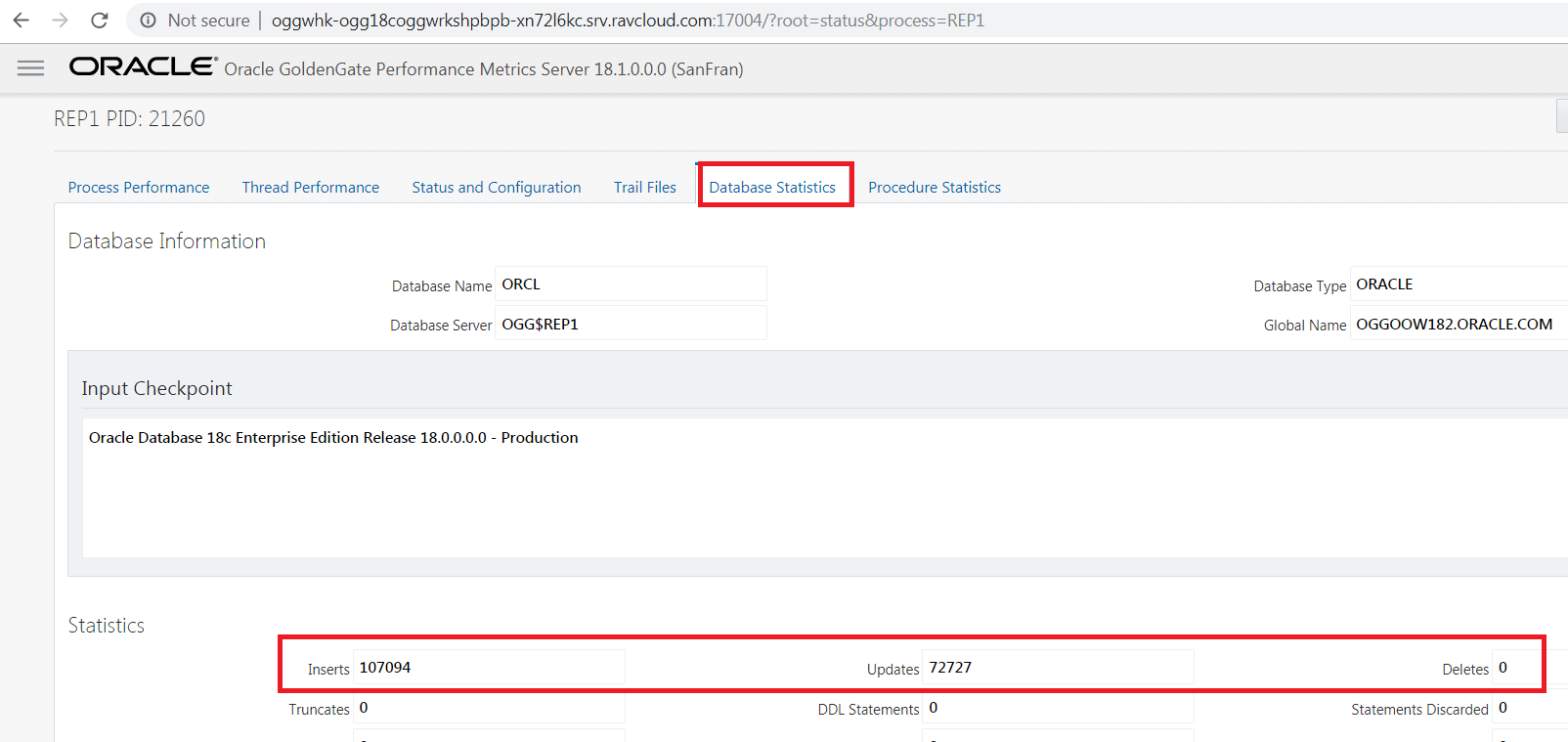The height and width of the screenshot is (742, 1568).
Task: Click the Deletes label
Action: point(1465,670)
